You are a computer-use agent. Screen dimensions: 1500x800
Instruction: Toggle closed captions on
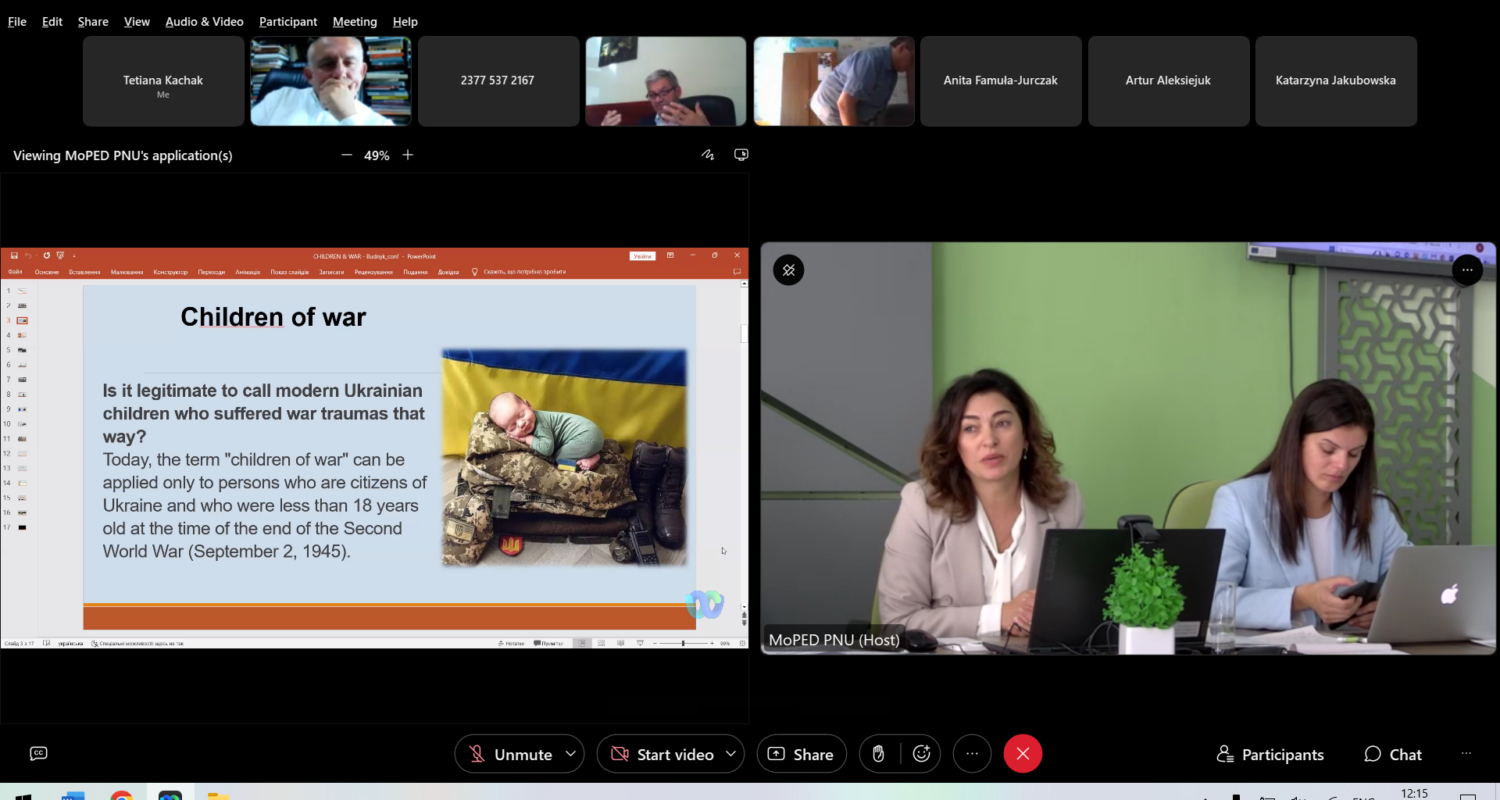[39, 754]
